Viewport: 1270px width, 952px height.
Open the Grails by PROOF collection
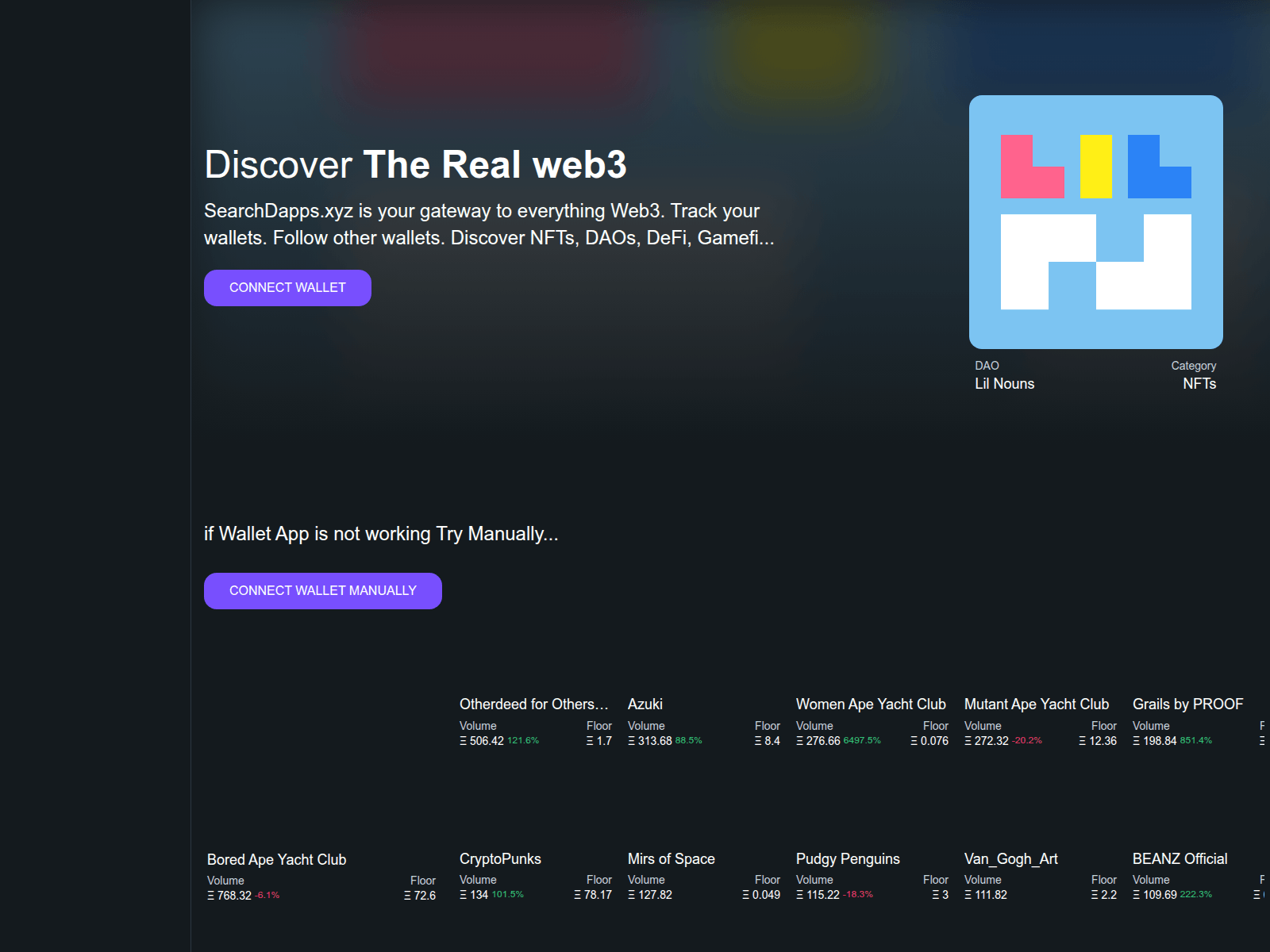1188,704
